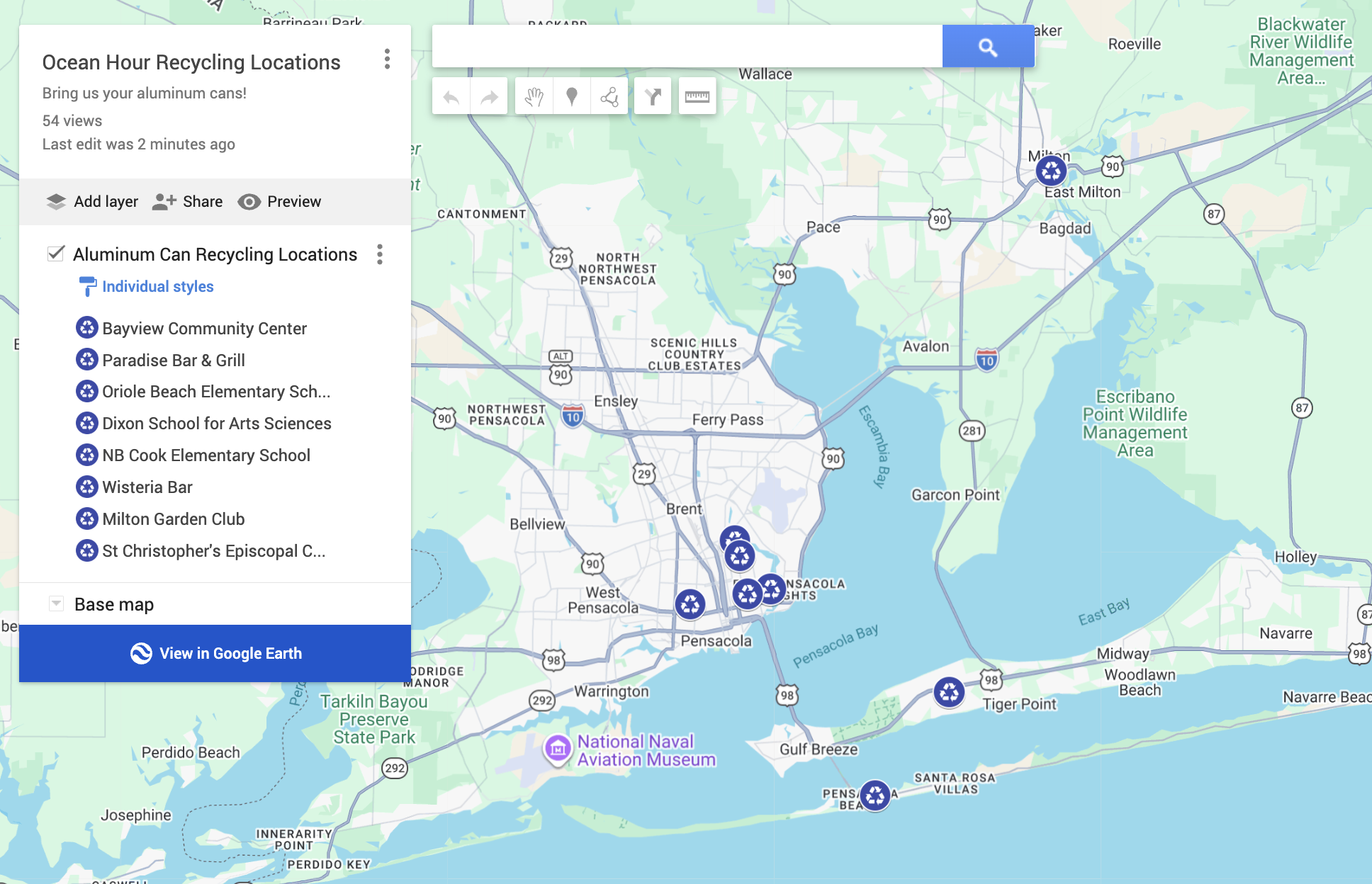Click recycling marker near West Pensacola
The height and width of the screenshot is (884, 1372).
click(690, 604)
